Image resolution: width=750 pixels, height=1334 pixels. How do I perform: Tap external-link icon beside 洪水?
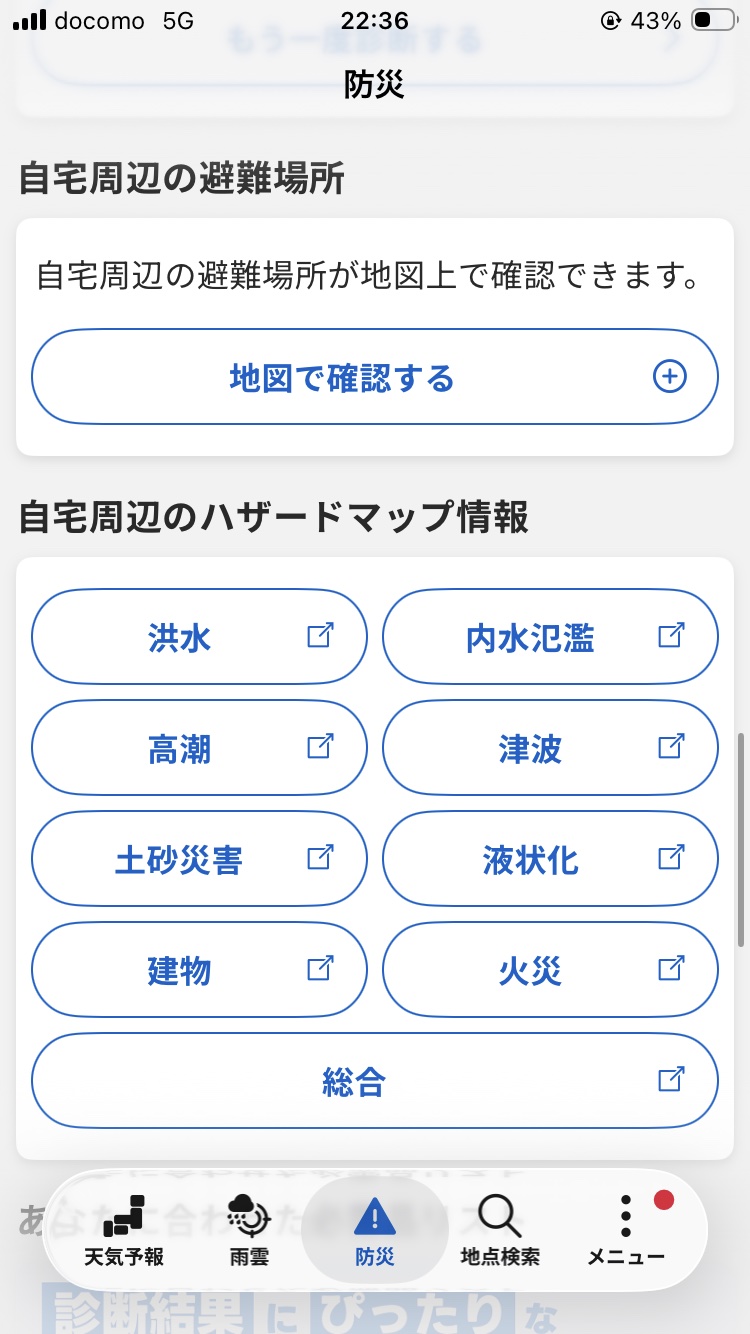(320, 635)
